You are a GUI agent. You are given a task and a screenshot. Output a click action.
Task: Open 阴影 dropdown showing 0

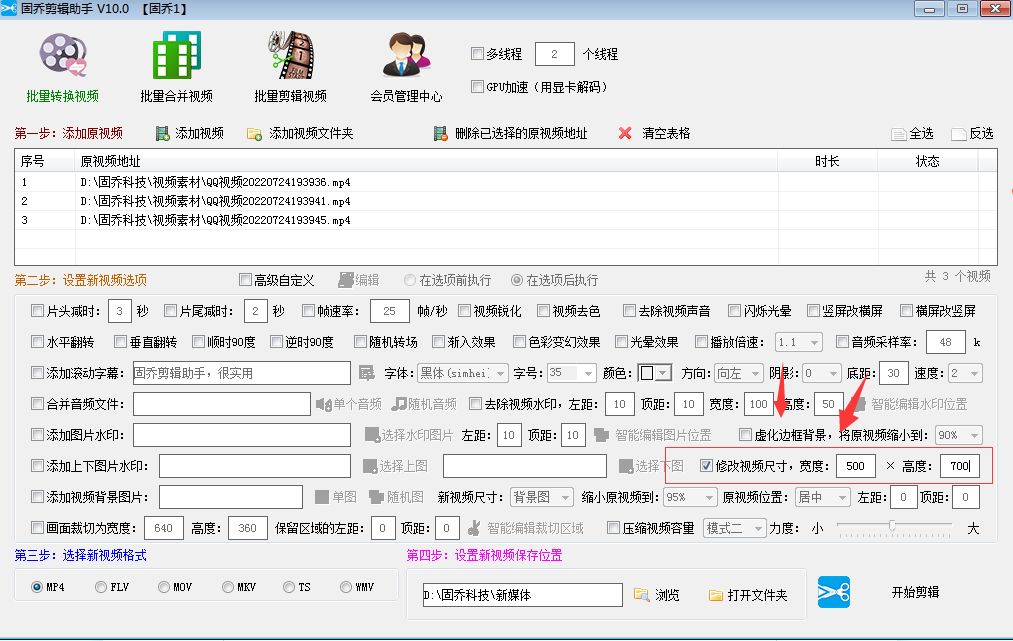coord(822,373)
